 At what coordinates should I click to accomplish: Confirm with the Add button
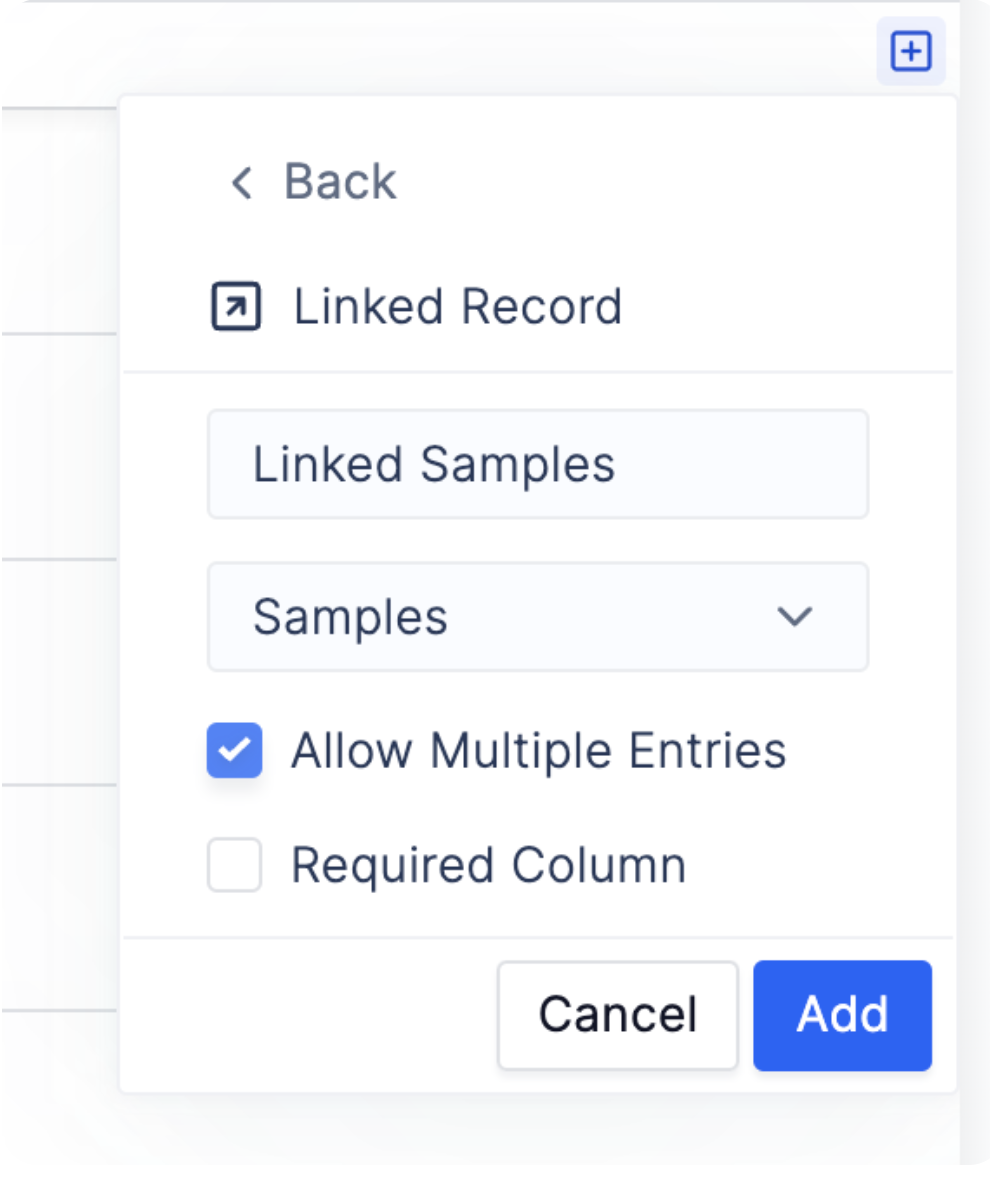click(x=843, y=1015)
